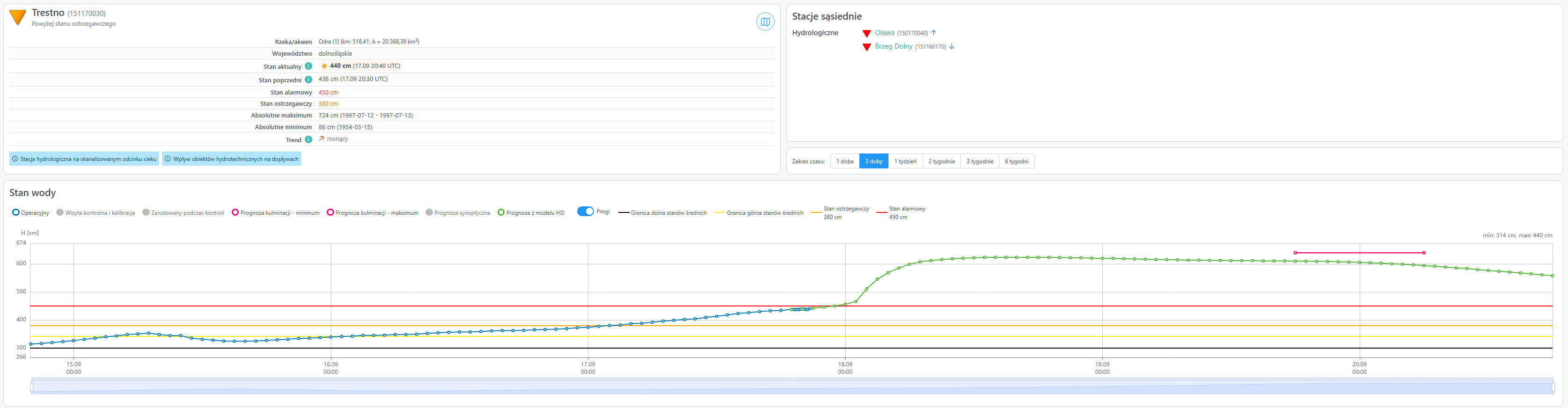Open the map view icon button
1568x408 pixels.
point(765,22)
